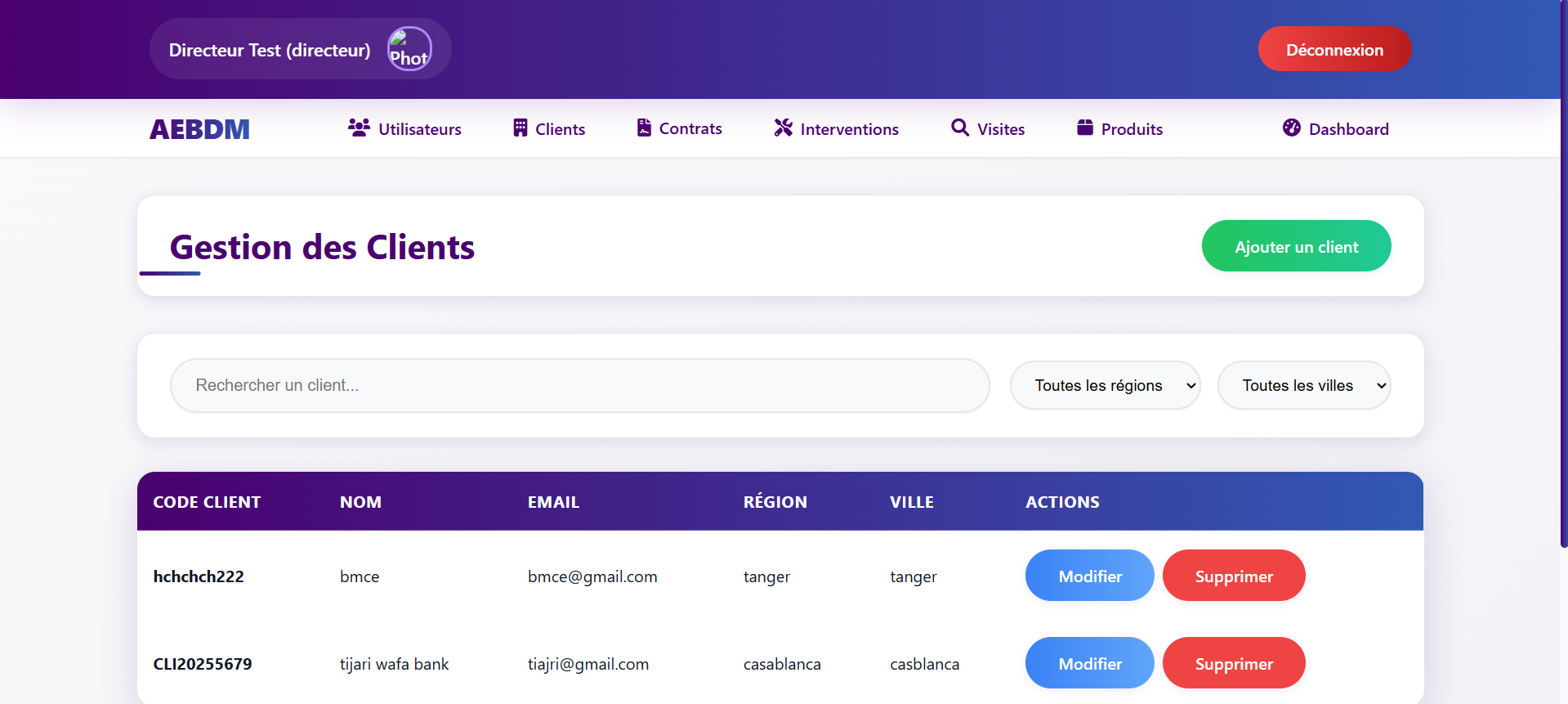This screenshot has height=704, width=1568.
Task: Click the Interventions tools icon
Action: pyautogui.click(x=783, y=128)
